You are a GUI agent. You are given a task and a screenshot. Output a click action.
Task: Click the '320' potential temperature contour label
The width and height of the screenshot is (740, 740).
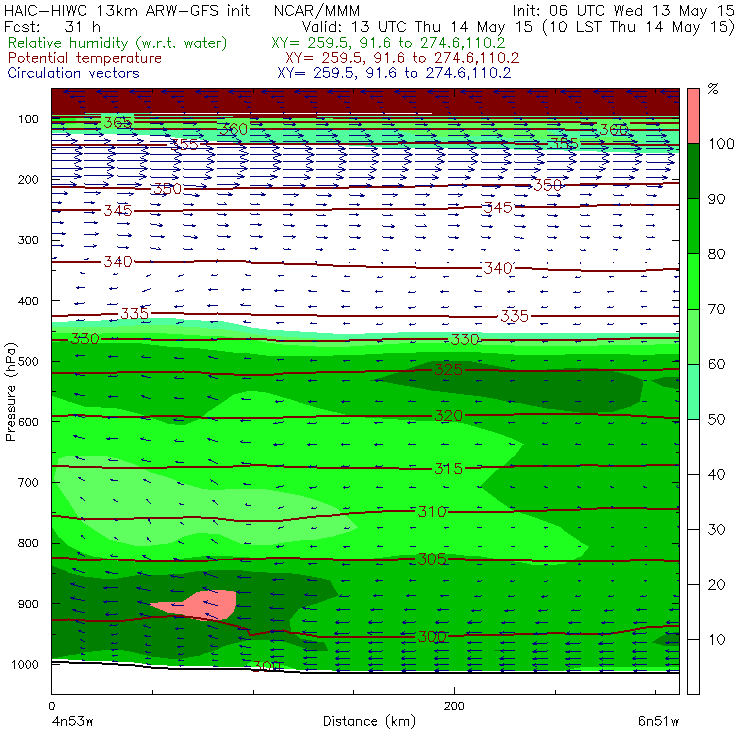[x=448, y=416]
